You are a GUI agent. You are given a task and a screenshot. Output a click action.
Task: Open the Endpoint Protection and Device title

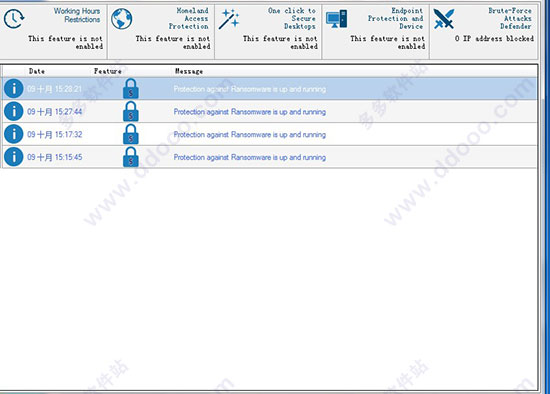396,19
